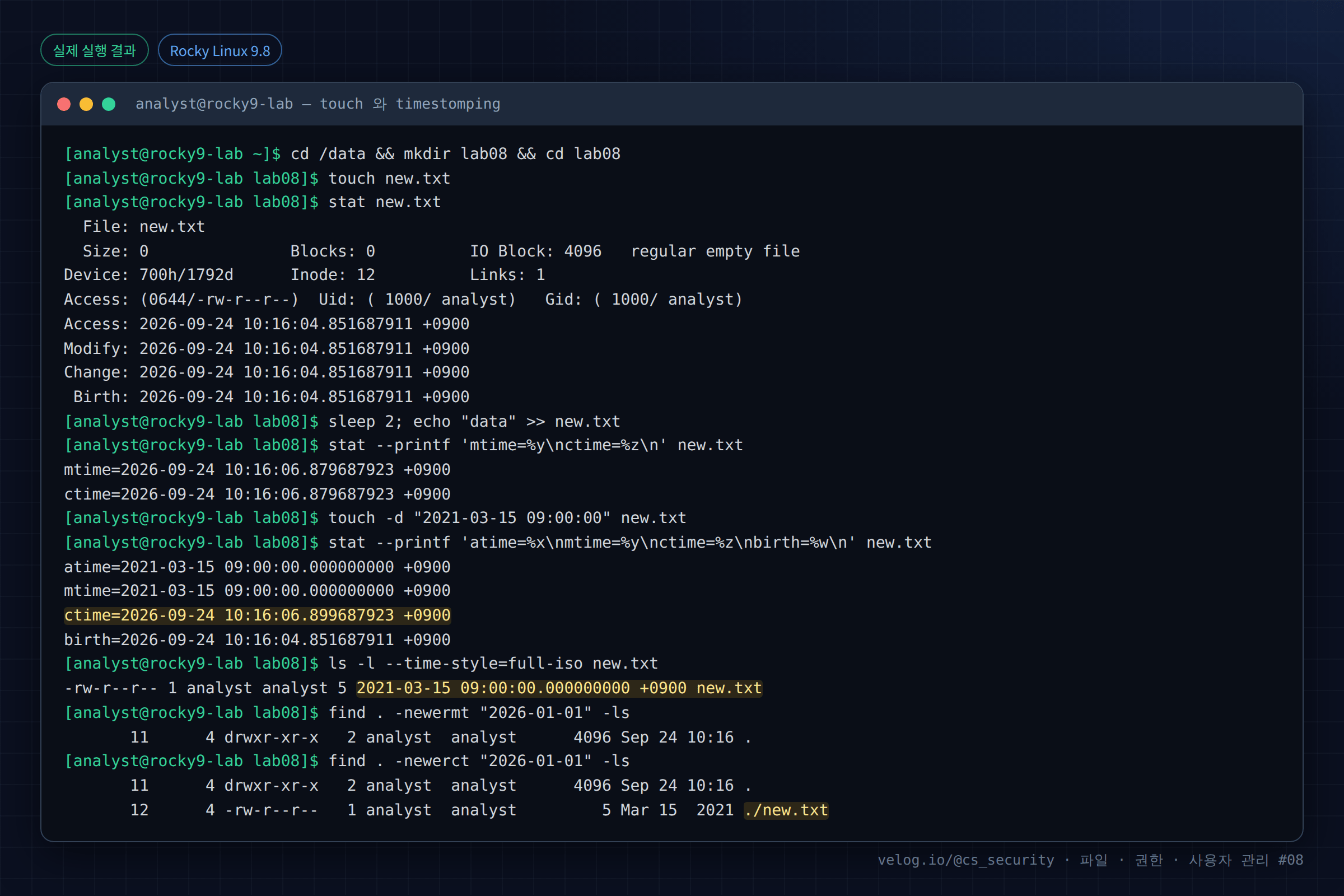Click the 'mtime=2026-09-24 10:16:06.879687923' output line
The image size is (1344, 896).
click(257, 470)
